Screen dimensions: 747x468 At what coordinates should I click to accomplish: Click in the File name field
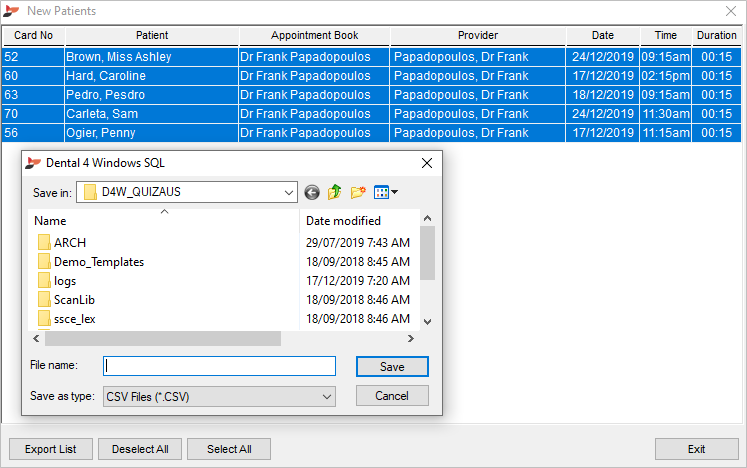(219, 367)
